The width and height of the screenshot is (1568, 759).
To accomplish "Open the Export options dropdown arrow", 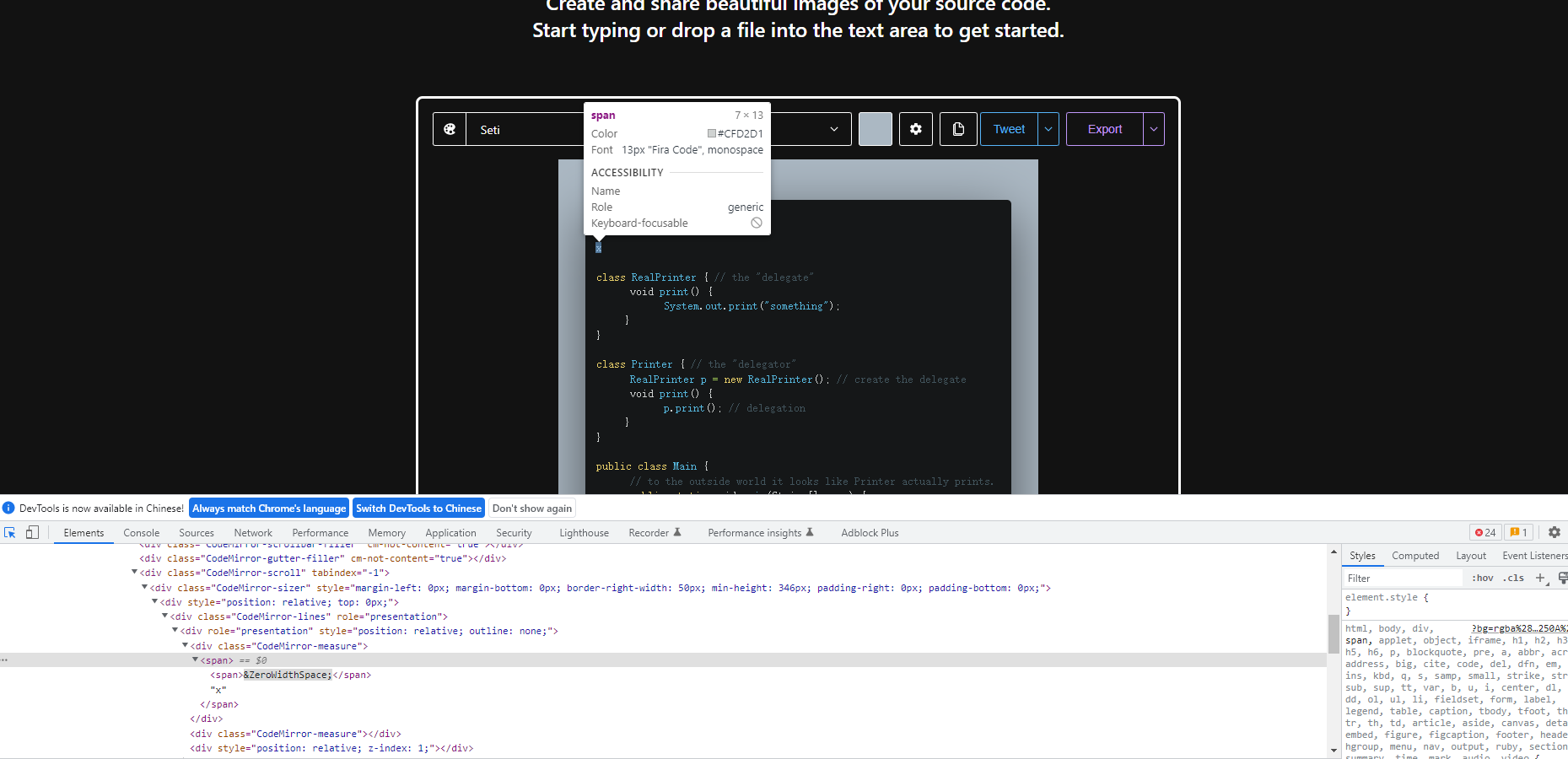I will [1154, 129].
